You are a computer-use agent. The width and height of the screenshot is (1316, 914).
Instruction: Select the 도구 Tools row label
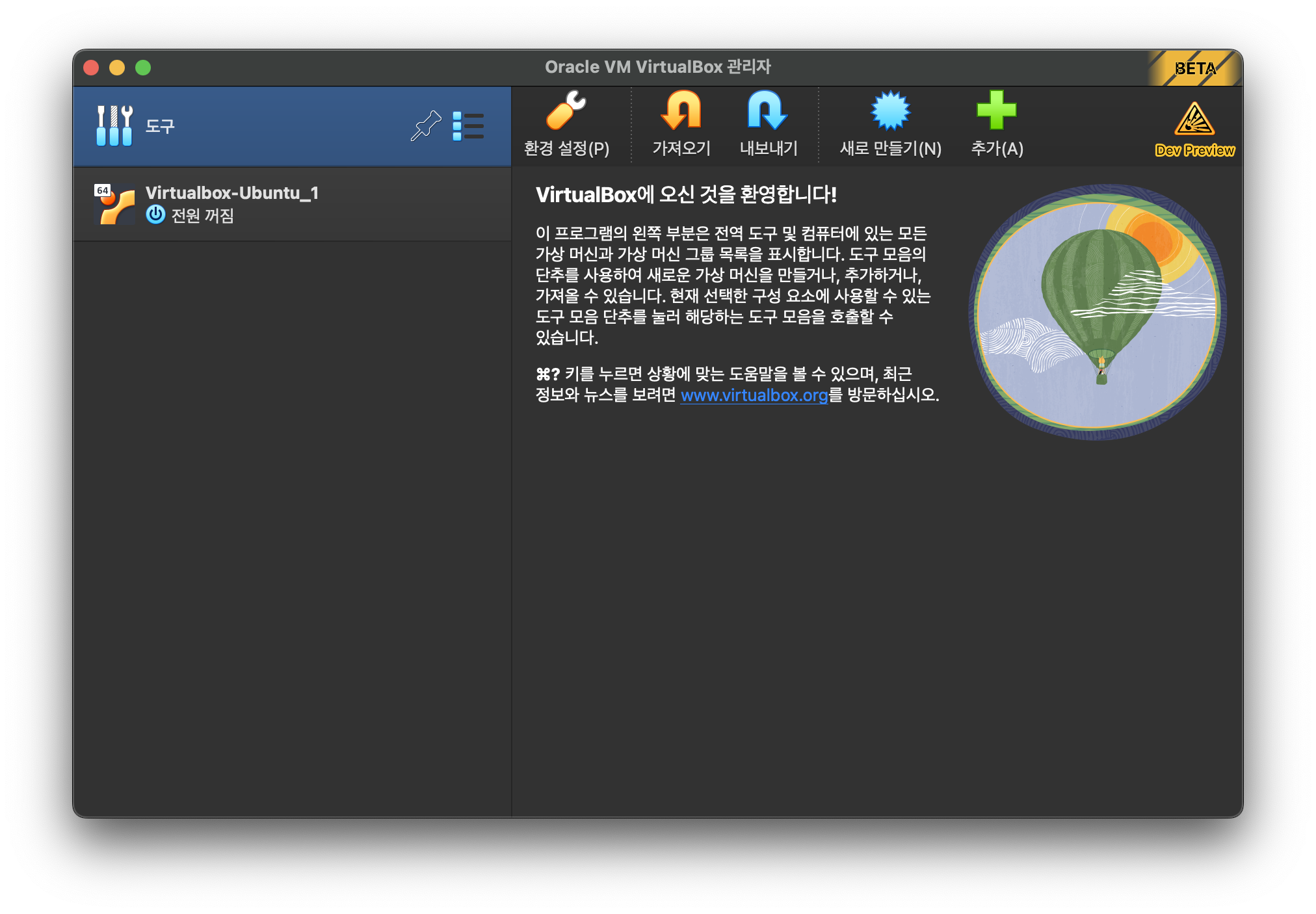(x=160, y=125)
